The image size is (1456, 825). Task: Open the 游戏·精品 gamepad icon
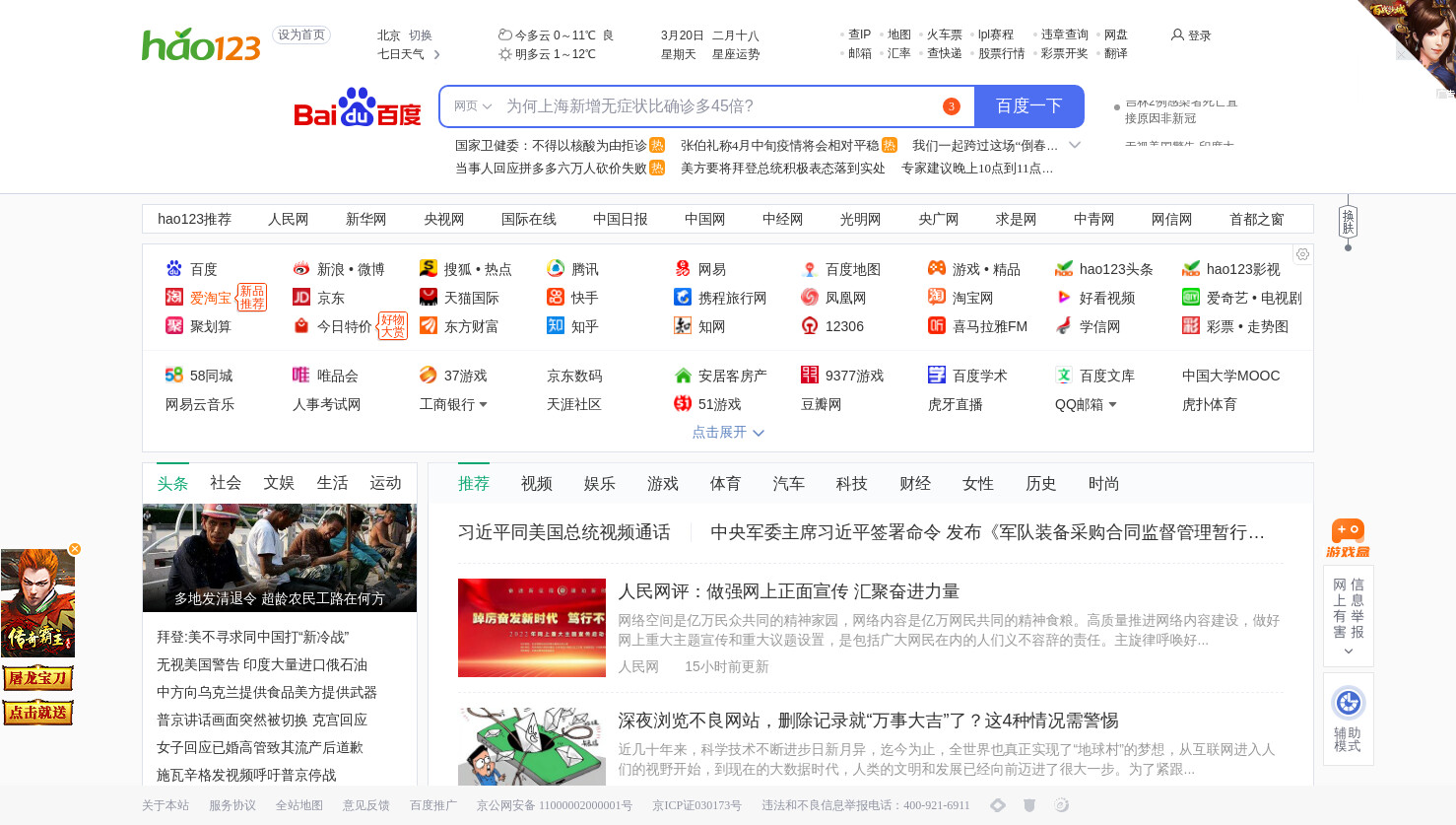937,268
